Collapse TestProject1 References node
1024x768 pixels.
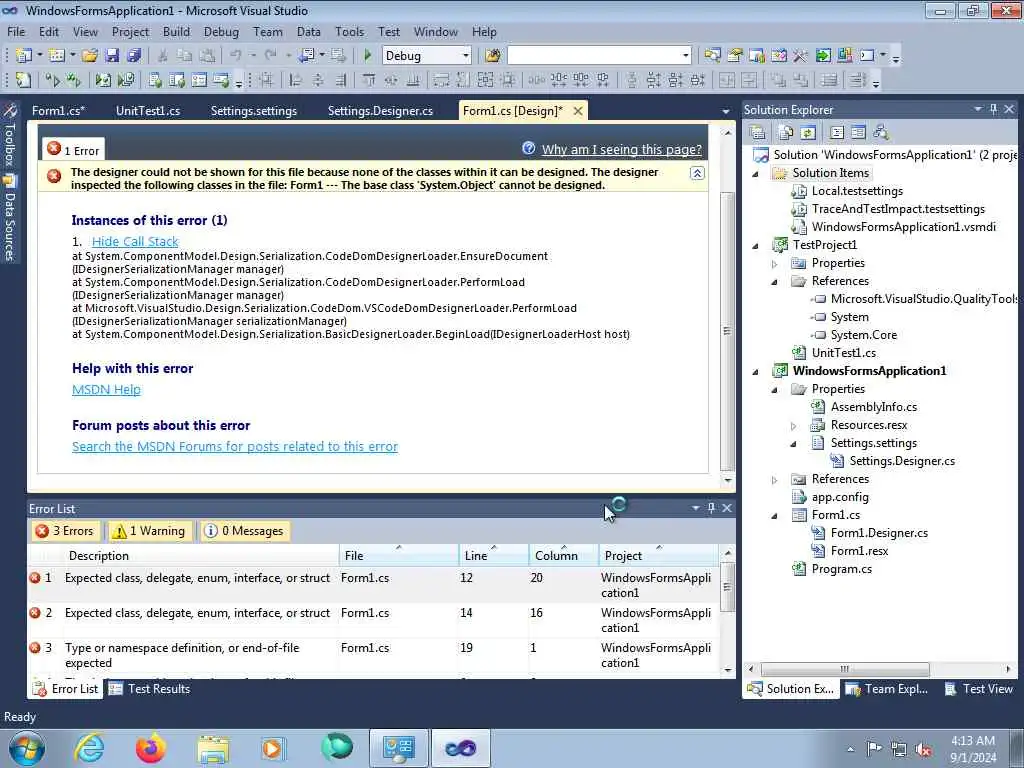coord(775,281)
